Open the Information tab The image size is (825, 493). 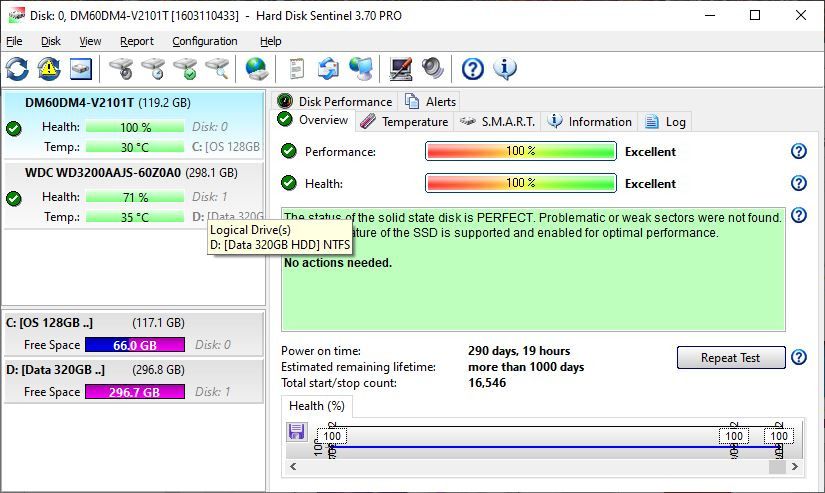coord(590,122)
